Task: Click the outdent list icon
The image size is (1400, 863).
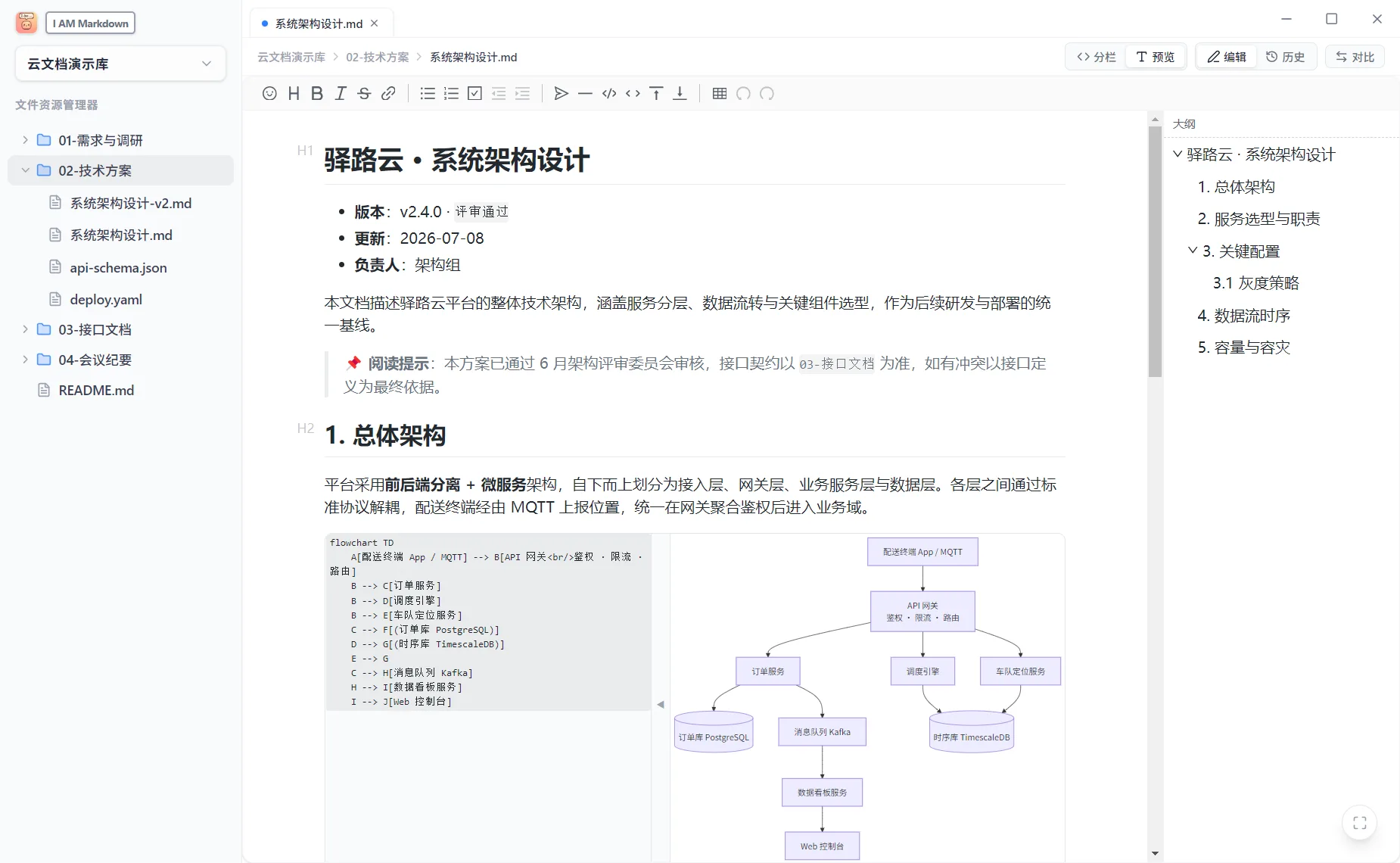Action: (x=499, y=93)
